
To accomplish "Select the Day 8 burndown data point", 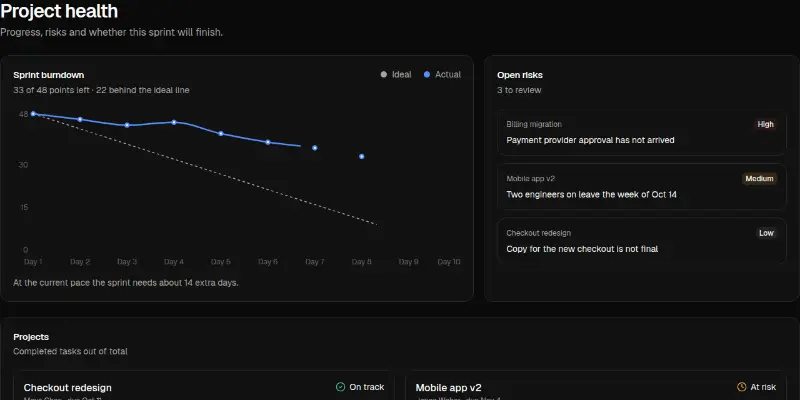I will [x=362, y=156].
